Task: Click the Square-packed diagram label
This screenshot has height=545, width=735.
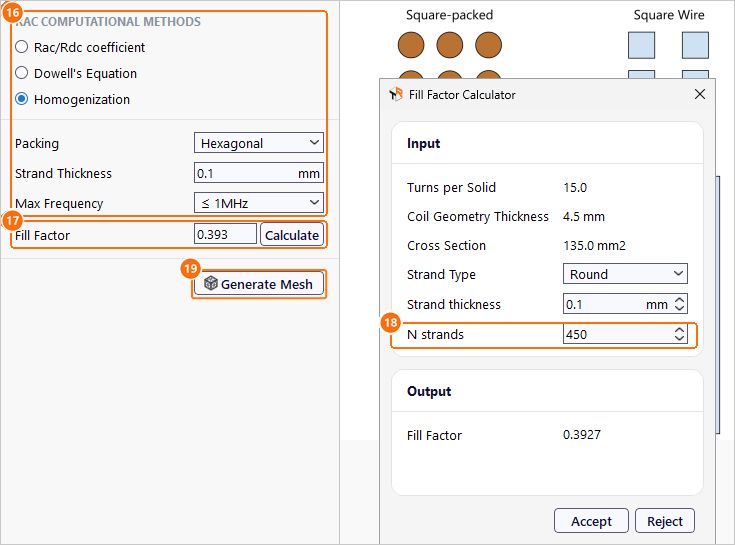Action: tap(449, 15)
